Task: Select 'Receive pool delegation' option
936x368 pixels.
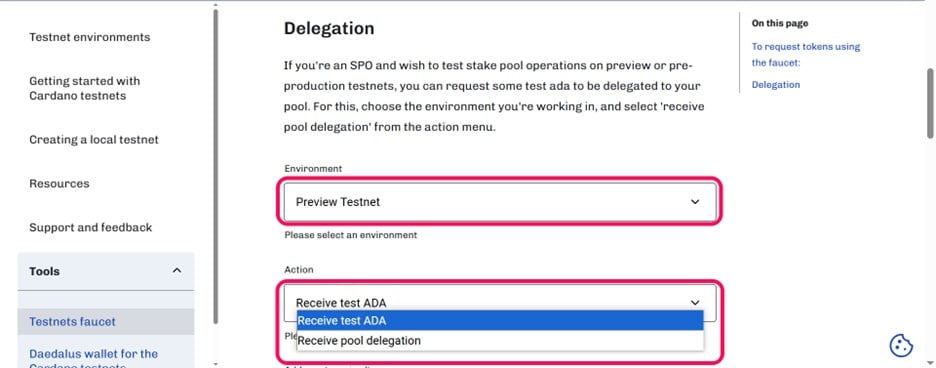Action: pos(500,341)
